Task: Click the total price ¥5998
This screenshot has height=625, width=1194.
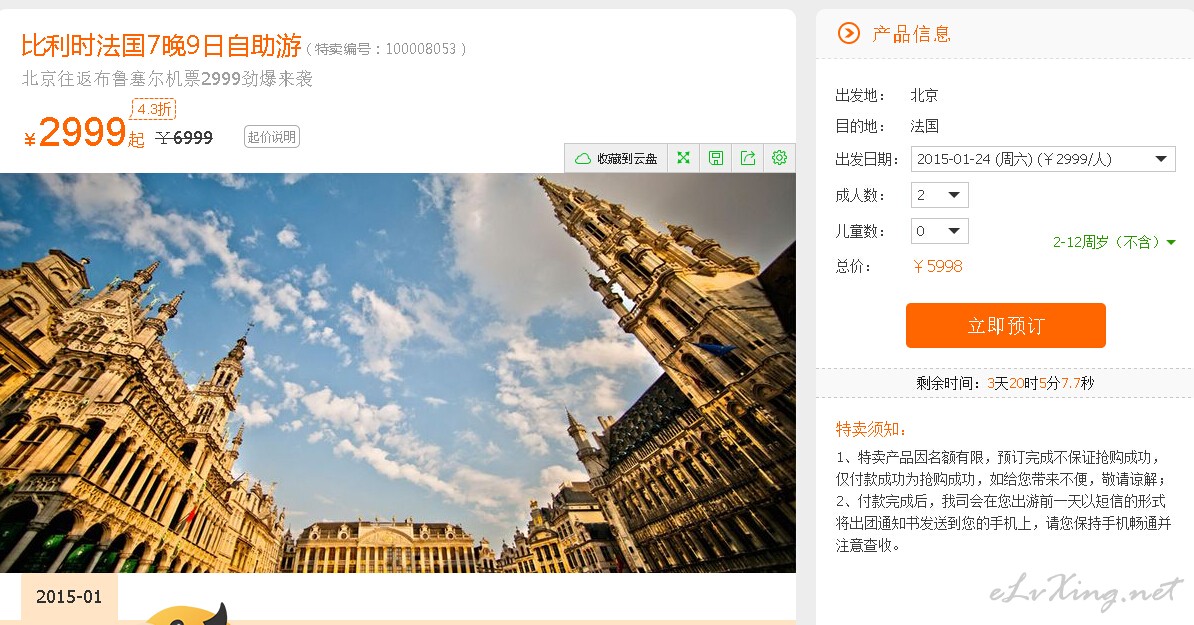Action: pyautogui.click(x=937, y=266)
